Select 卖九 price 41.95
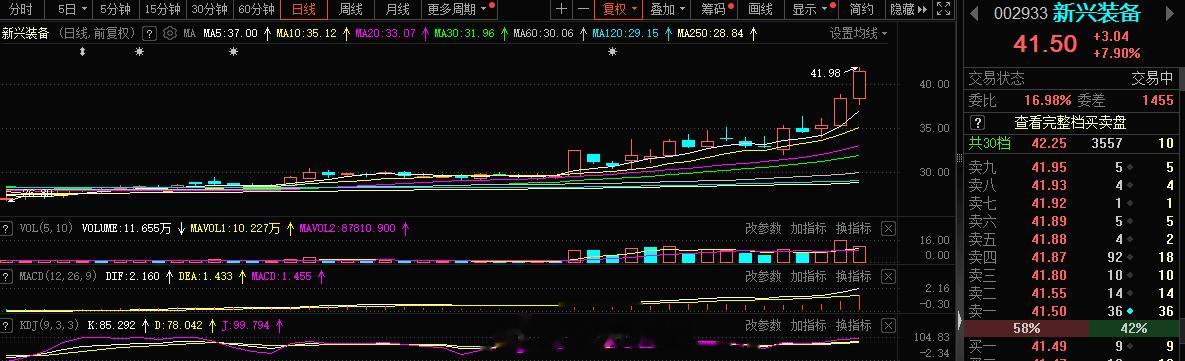Image resolution: width=1185 pixels, height=361 pixels. [1049, 168]
